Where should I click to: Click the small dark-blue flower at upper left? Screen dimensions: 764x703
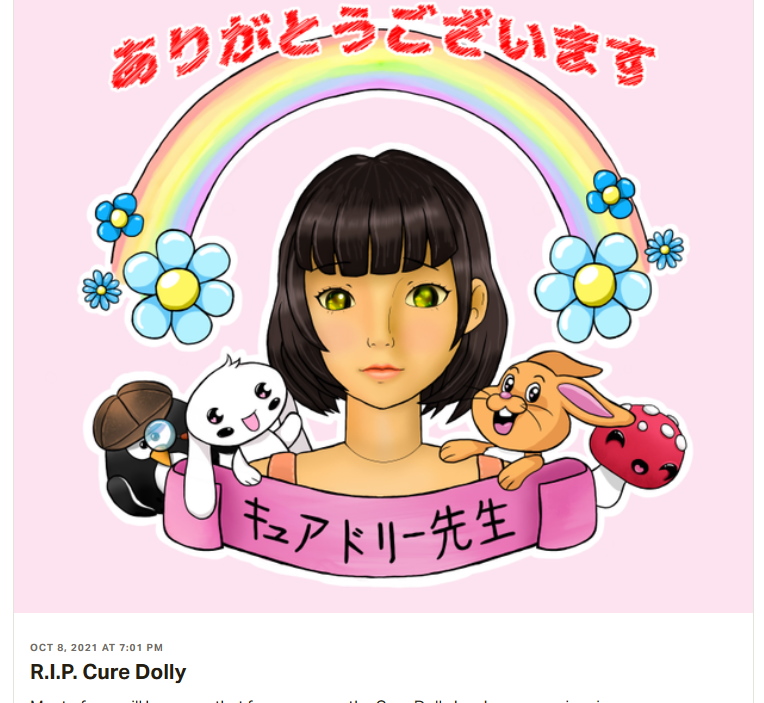pyautogui.click(x=119, y=218)
